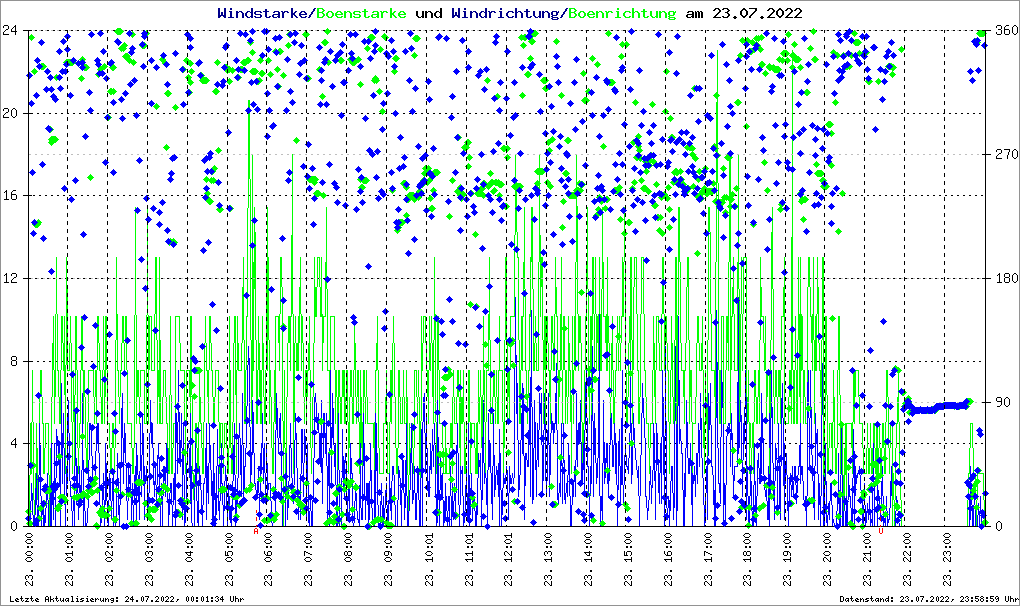
Task: Click the "23. 09:00" time axis label
Action: click(388, 559)
